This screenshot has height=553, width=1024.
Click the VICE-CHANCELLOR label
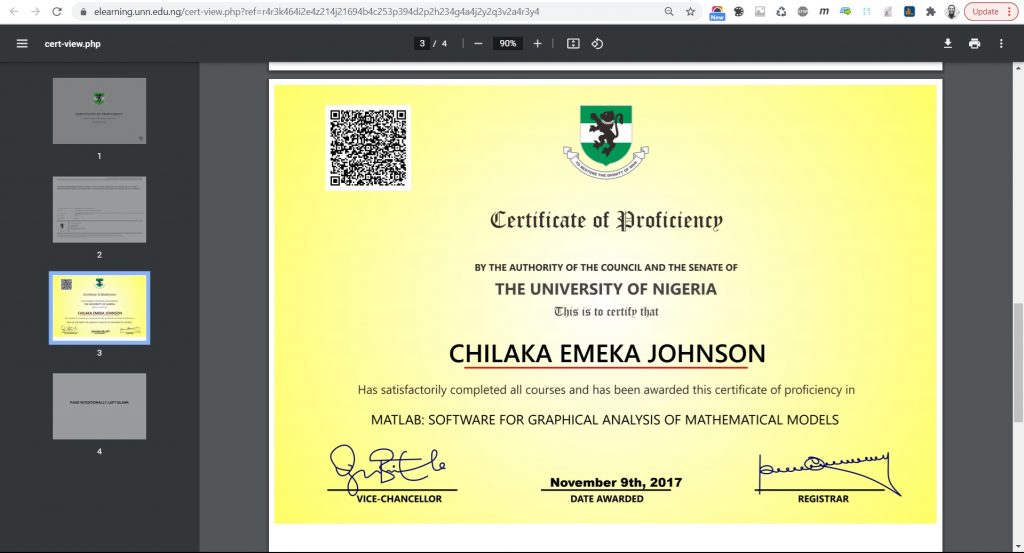pyautogui.click(x=399, y=499)
